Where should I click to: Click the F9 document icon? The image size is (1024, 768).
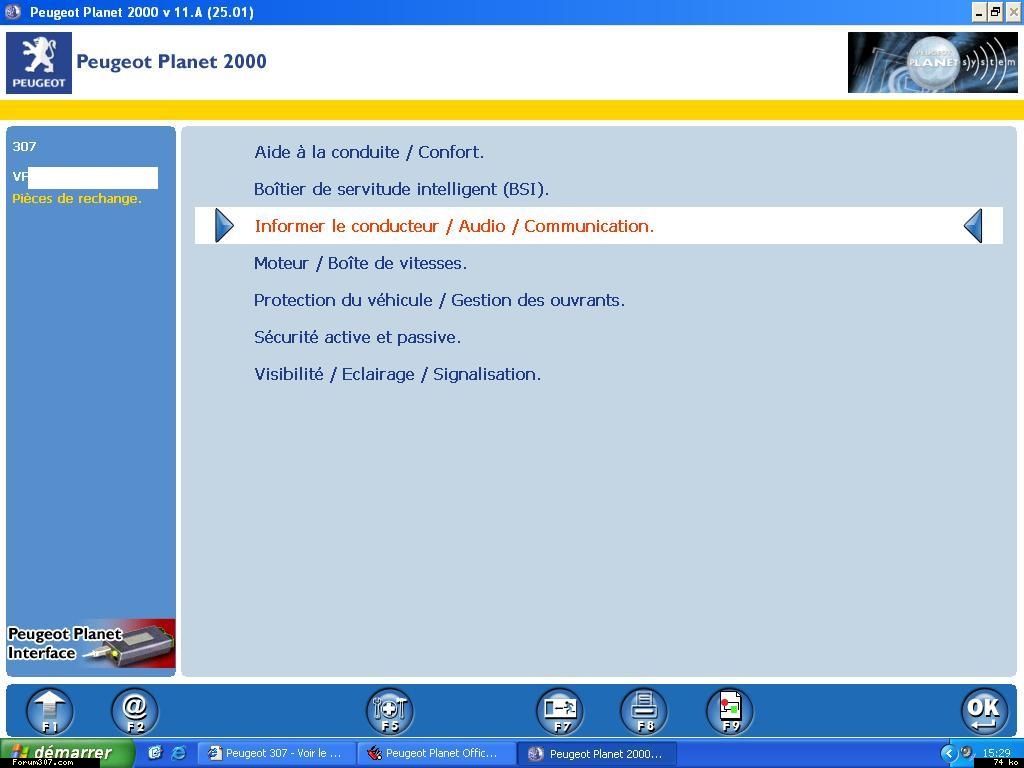click(x=730, y=711)
